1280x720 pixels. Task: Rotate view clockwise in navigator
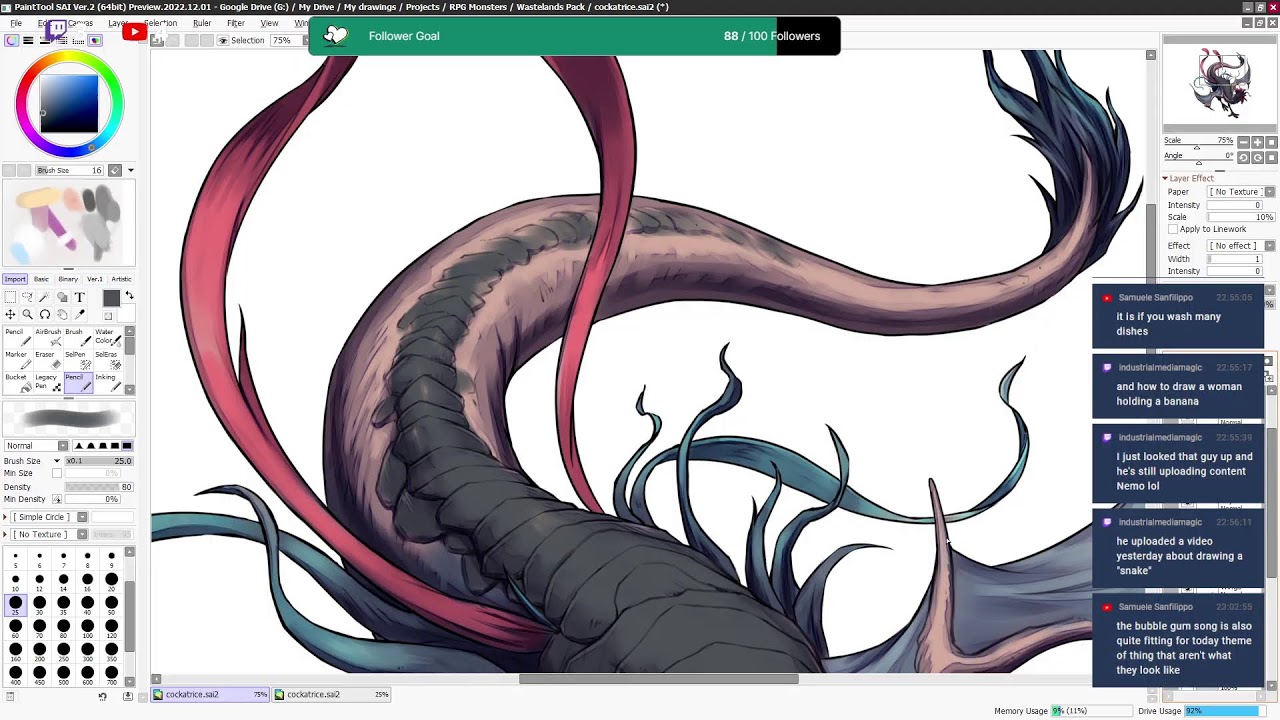pyautogui.click(x=1257, y=157)
